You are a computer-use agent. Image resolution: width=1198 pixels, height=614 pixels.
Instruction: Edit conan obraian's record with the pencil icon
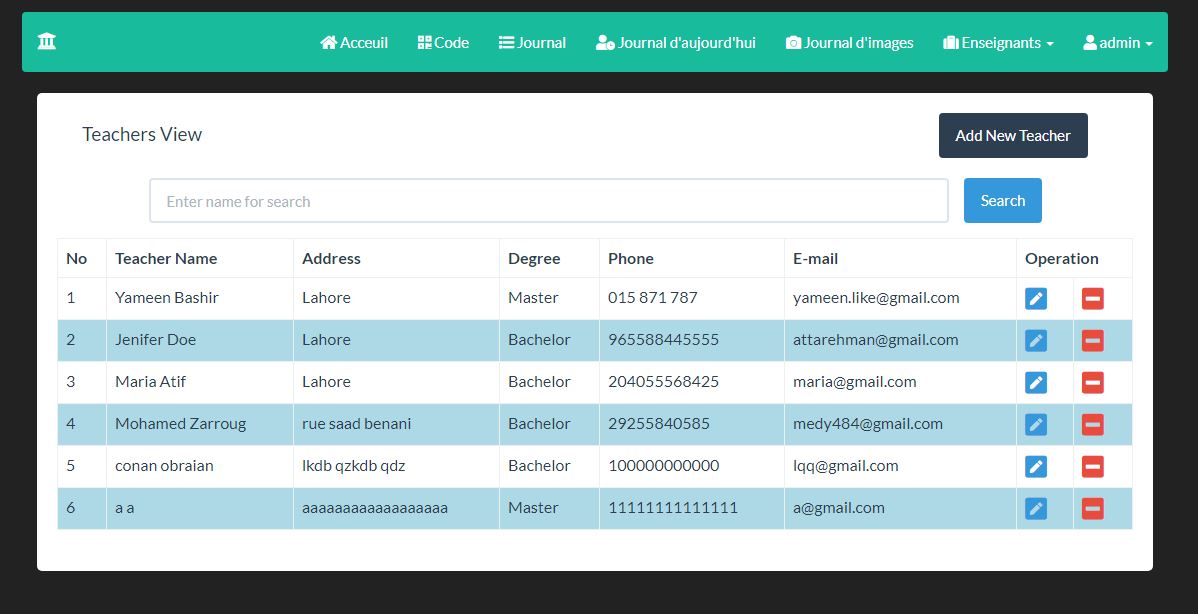click(1035, 467)
